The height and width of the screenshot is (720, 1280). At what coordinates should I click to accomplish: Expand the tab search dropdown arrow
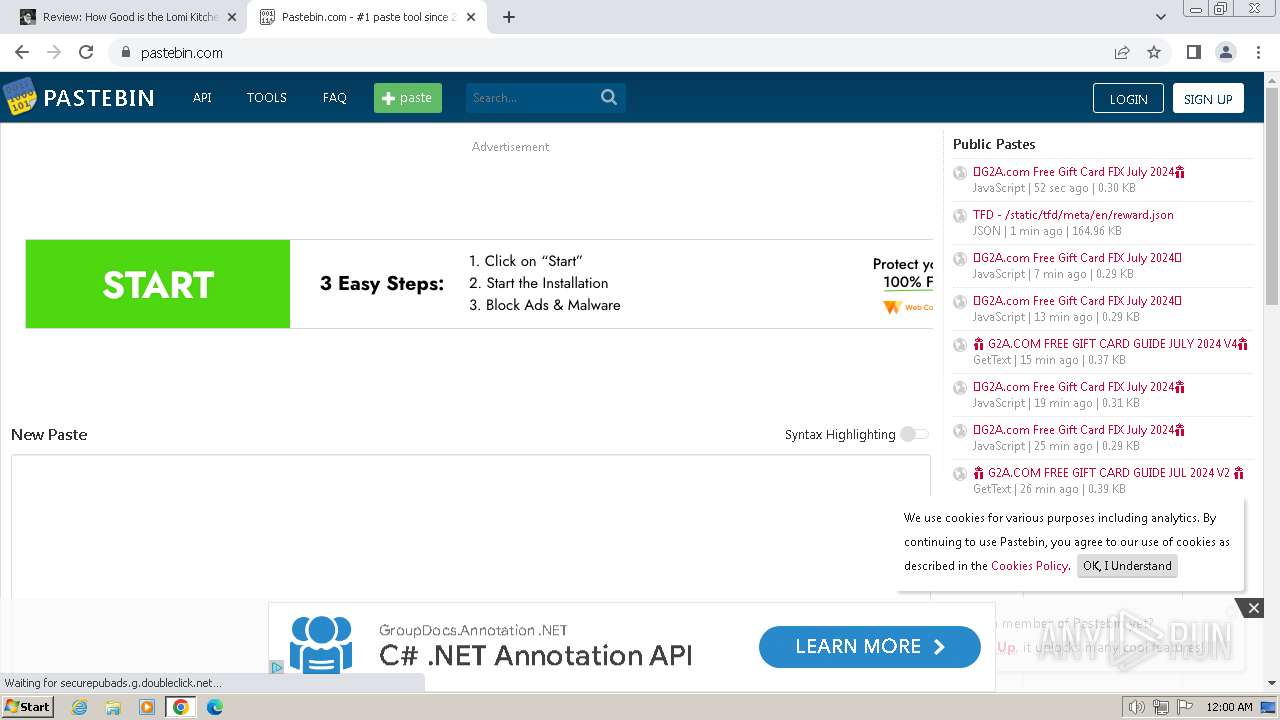[1160, 17]
